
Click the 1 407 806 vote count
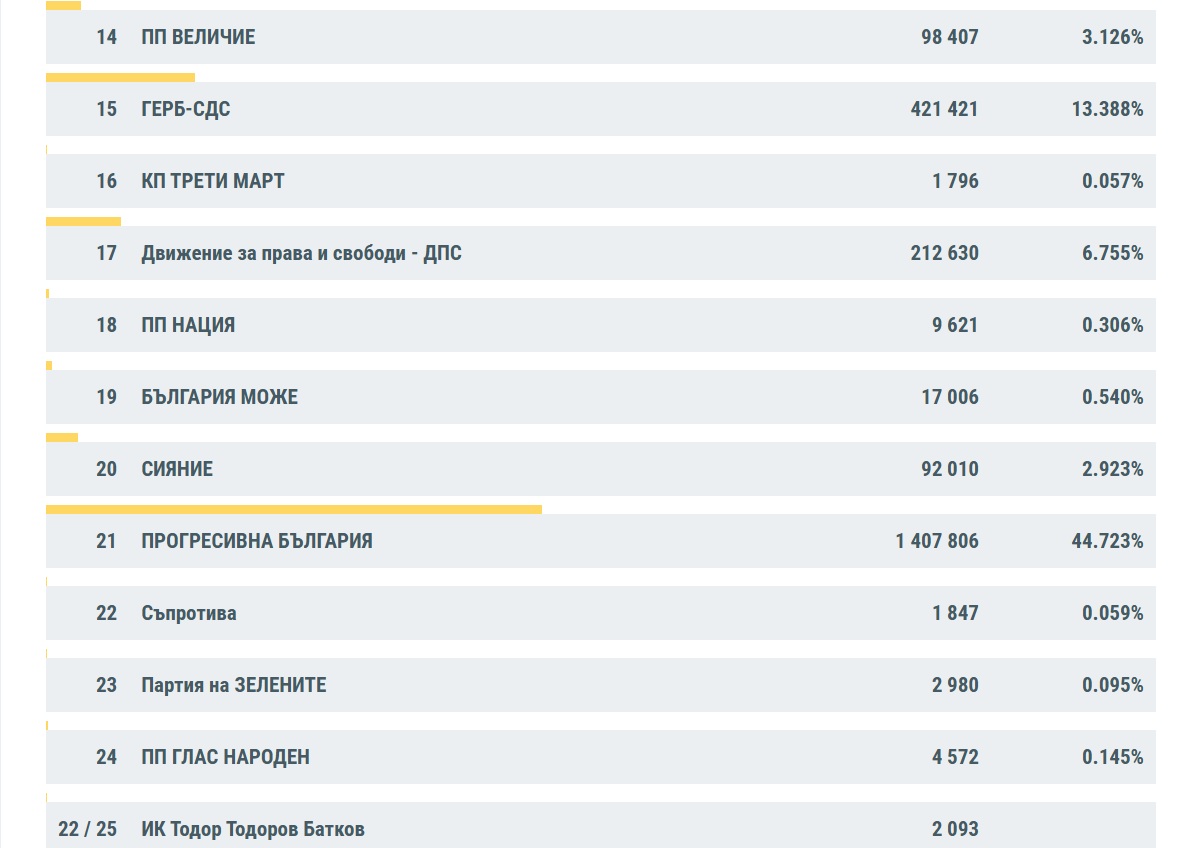coord(937,541)
